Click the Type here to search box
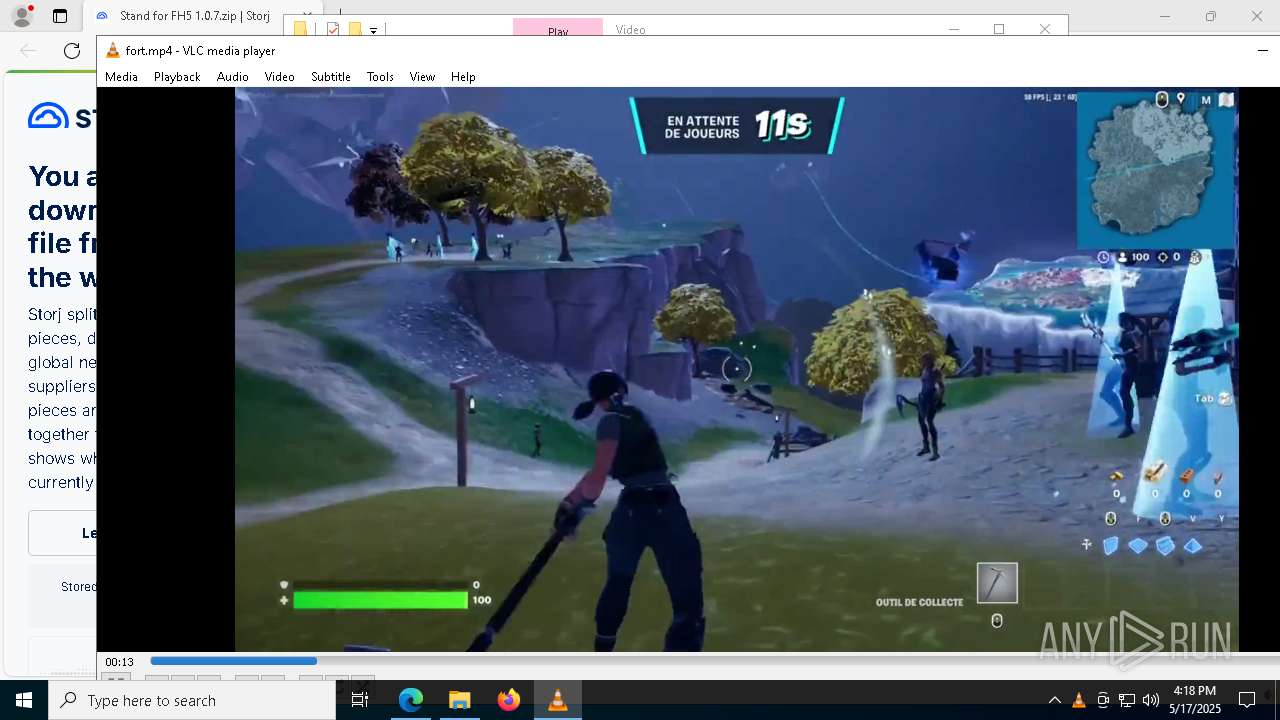This screenshot has height=720, width=1280. point(192,700)
